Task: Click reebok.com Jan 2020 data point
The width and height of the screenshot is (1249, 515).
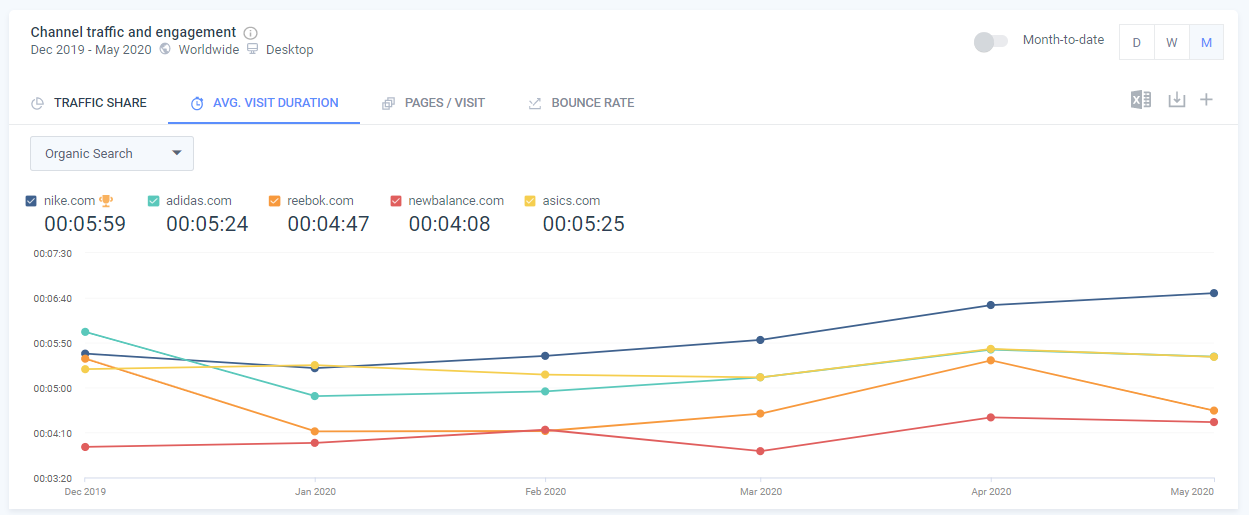Action: click(x=314, y=432)
